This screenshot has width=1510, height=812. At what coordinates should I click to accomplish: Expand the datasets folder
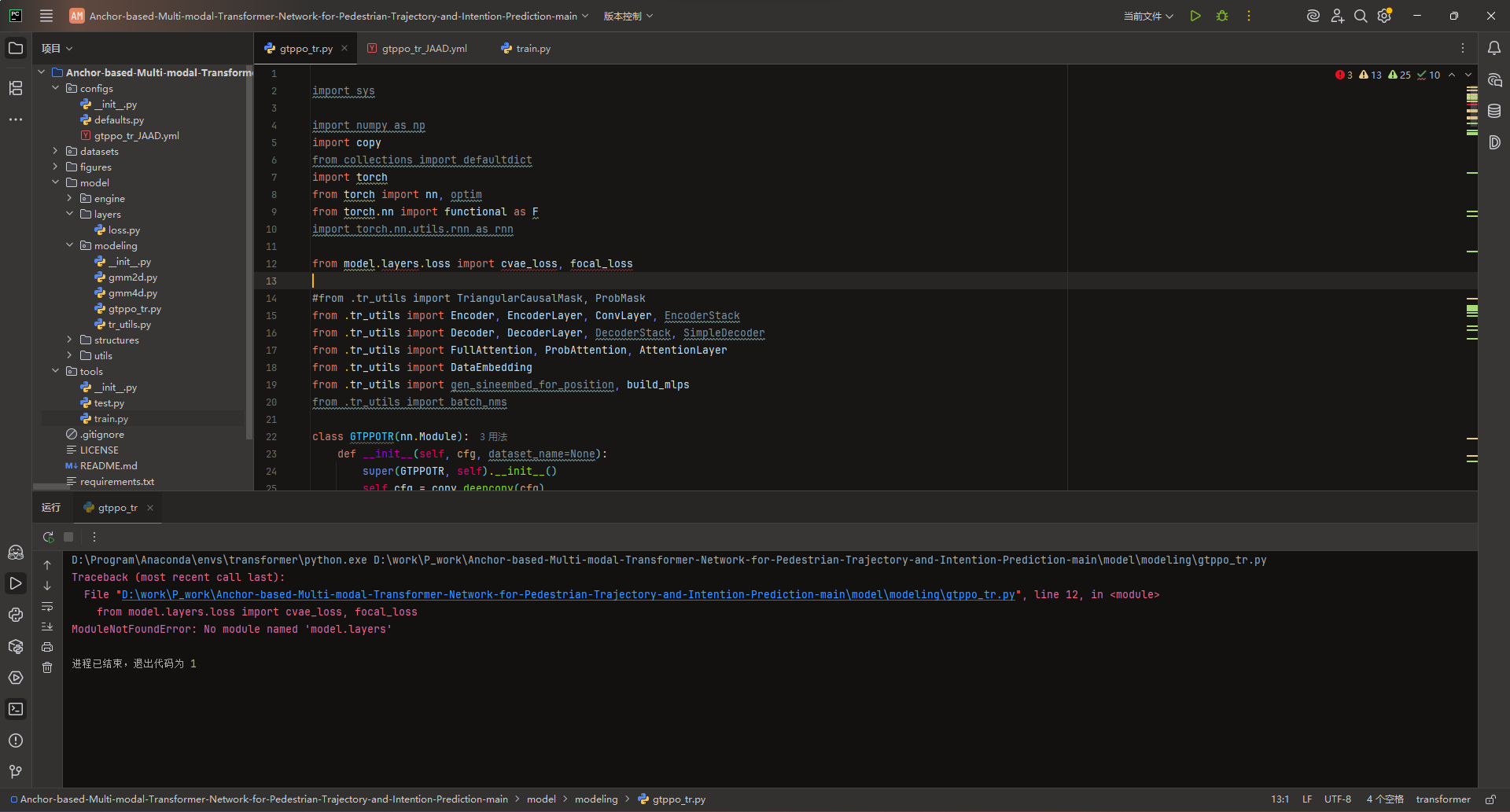[56, 151]
